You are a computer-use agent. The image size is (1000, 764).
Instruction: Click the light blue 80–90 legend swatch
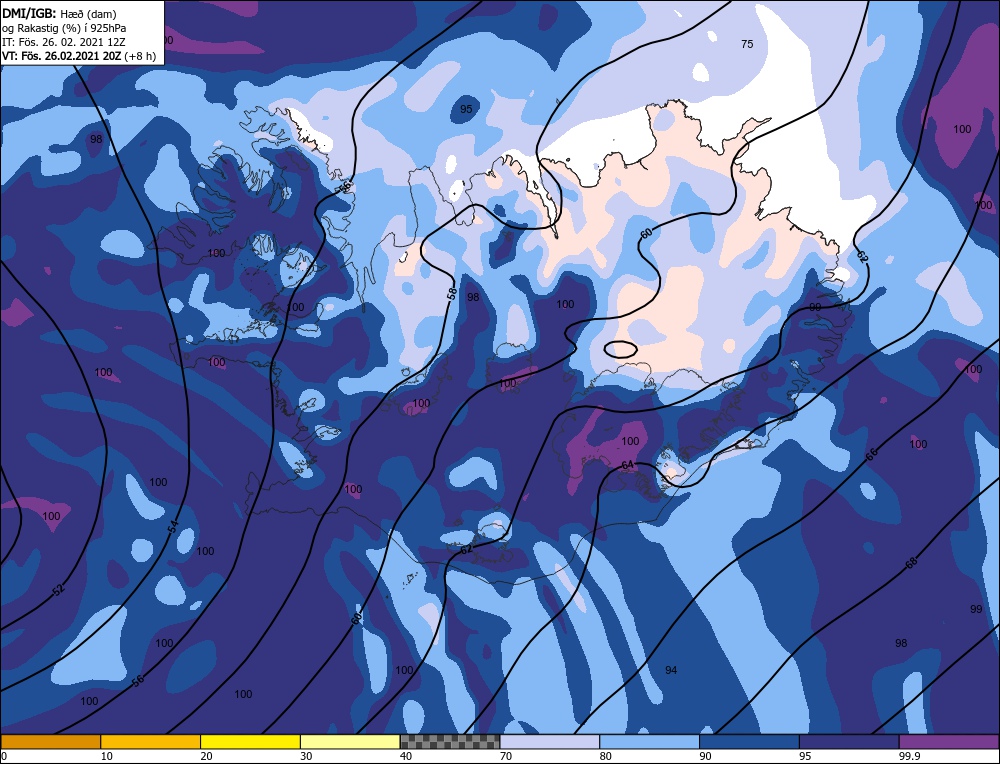[x=649, y=742]
